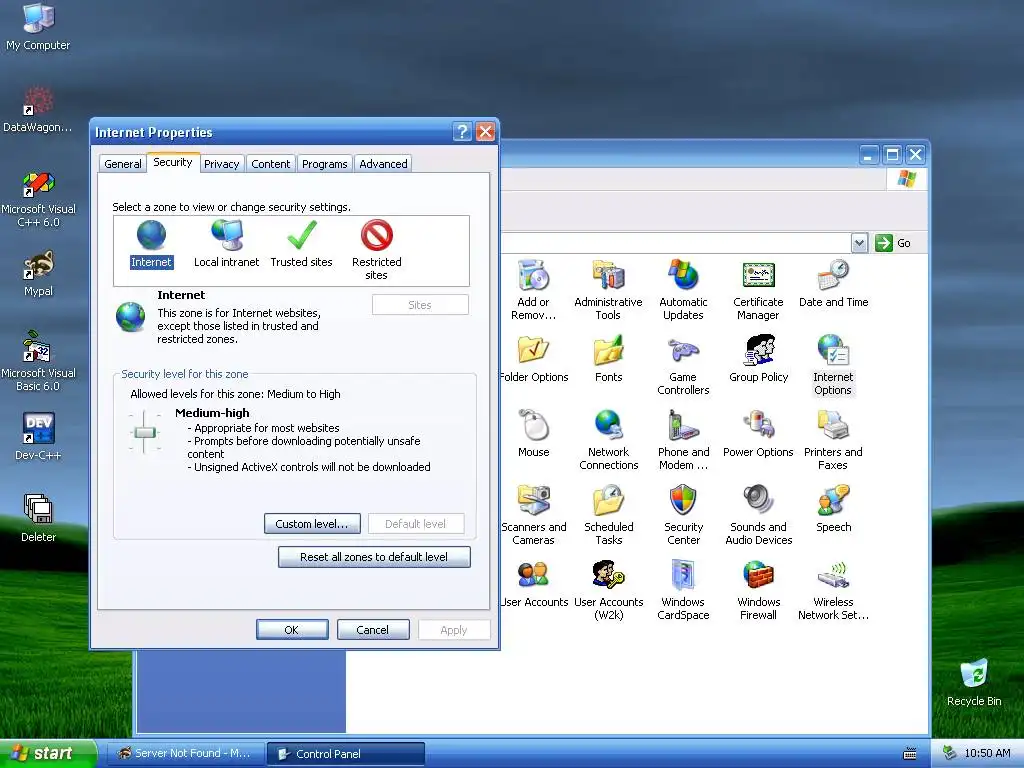Select the Mypal desktop shortcut
The width and height of the screenshot is (1024, 768).
tap(39, 274)
